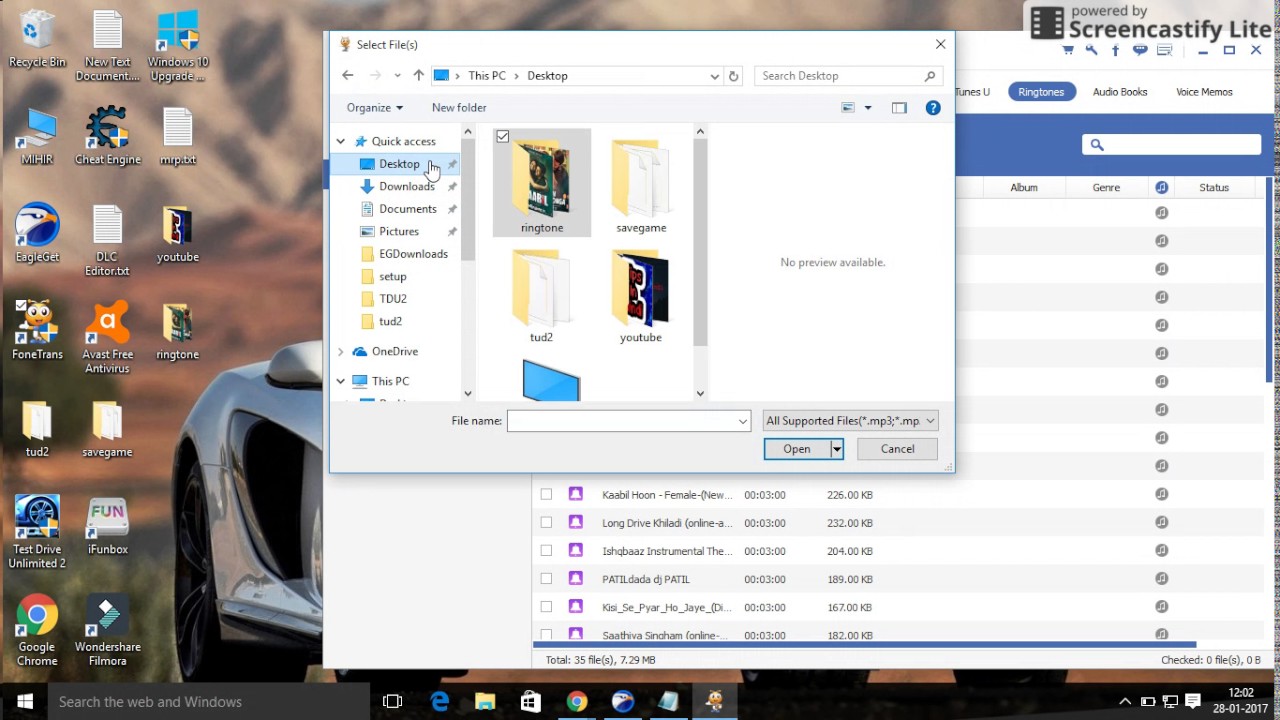Switch to the Audio Books tab
Screen dimensions: 1280x720
1120,91
